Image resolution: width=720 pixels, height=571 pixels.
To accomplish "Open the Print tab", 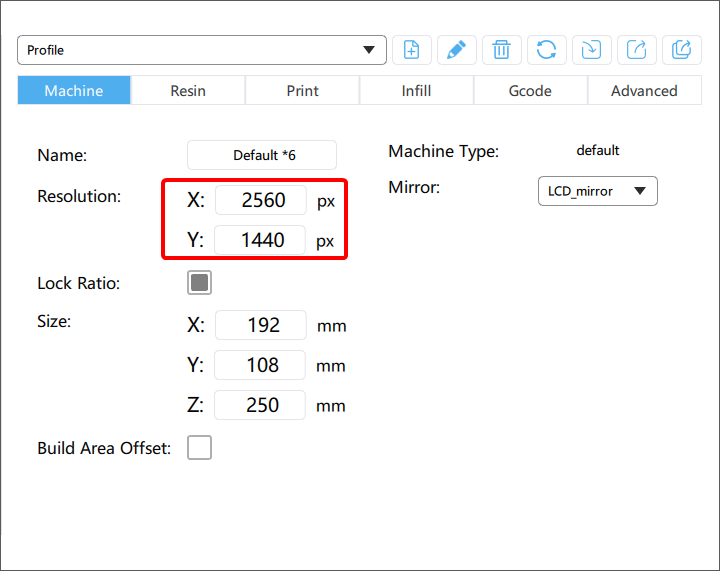I will tap(302, 90).
